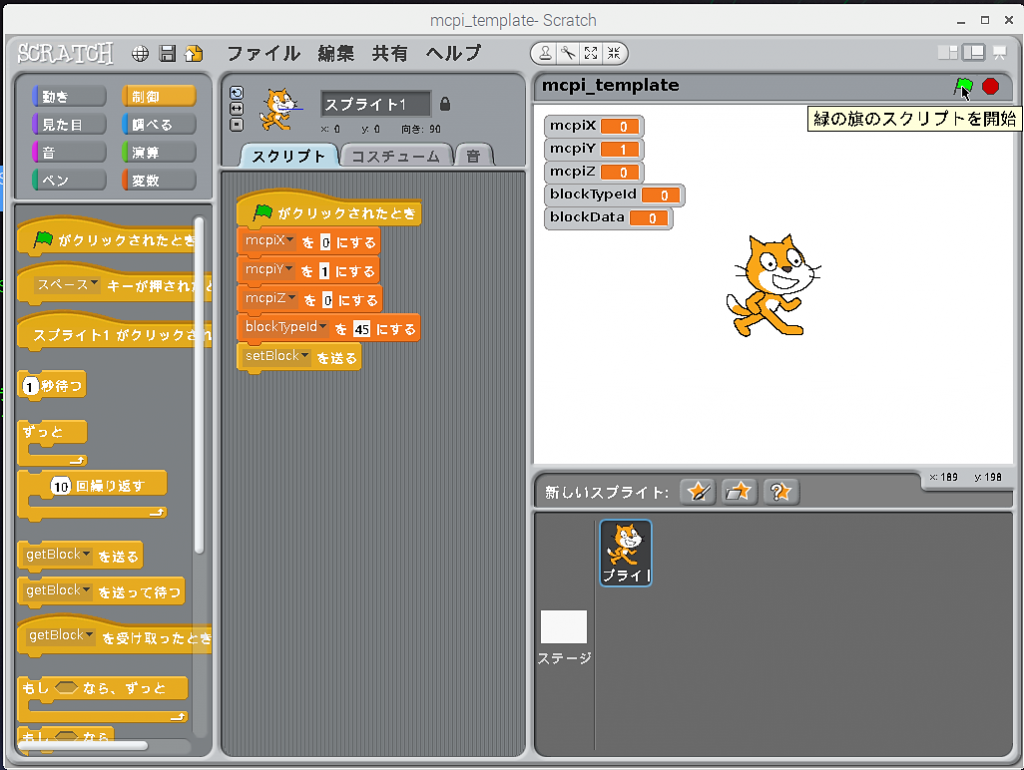
Task: Stop everything with the red stop sign
Action: (991, 86)
